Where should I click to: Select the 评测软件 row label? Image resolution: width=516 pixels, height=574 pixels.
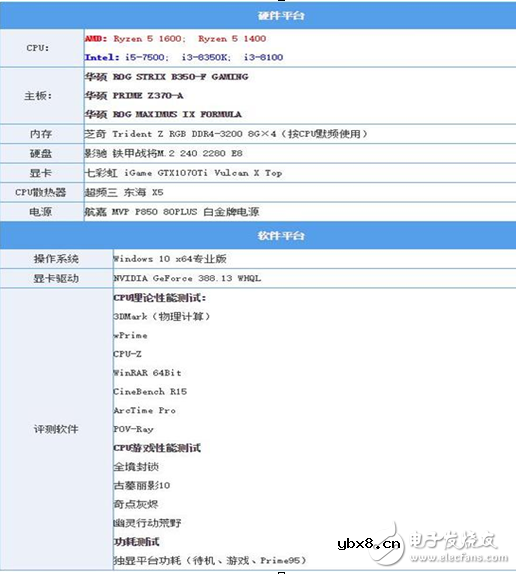point(56,429)
